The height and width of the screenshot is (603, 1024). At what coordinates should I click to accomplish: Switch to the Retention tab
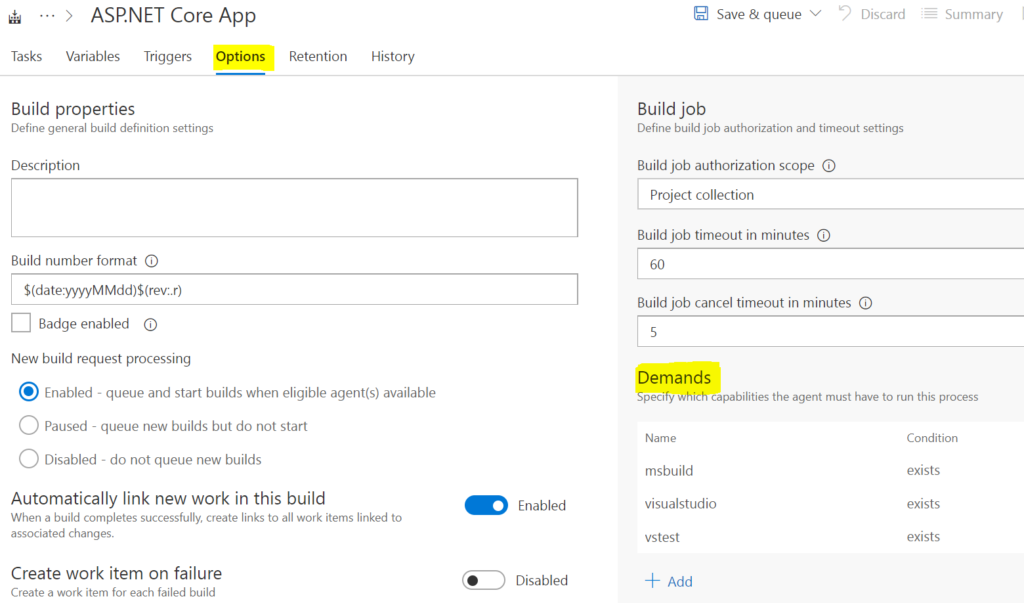tap(318, 56)
